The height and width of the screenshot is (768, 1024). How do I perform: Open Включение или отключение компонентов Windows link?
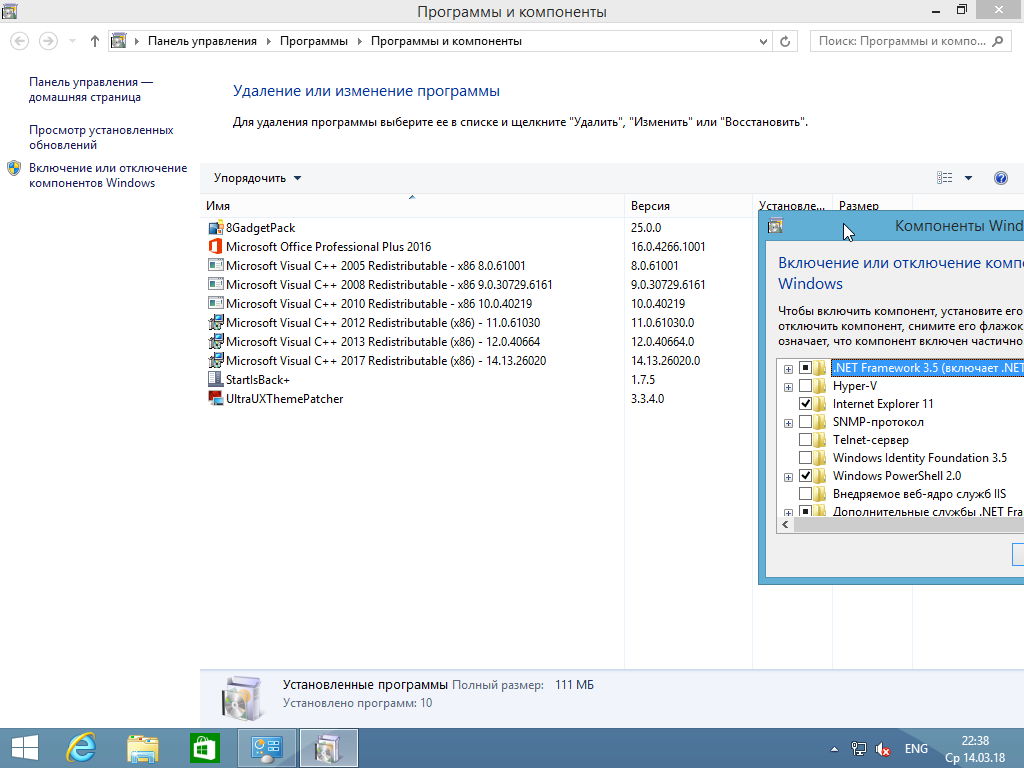[x=108, y=175]
